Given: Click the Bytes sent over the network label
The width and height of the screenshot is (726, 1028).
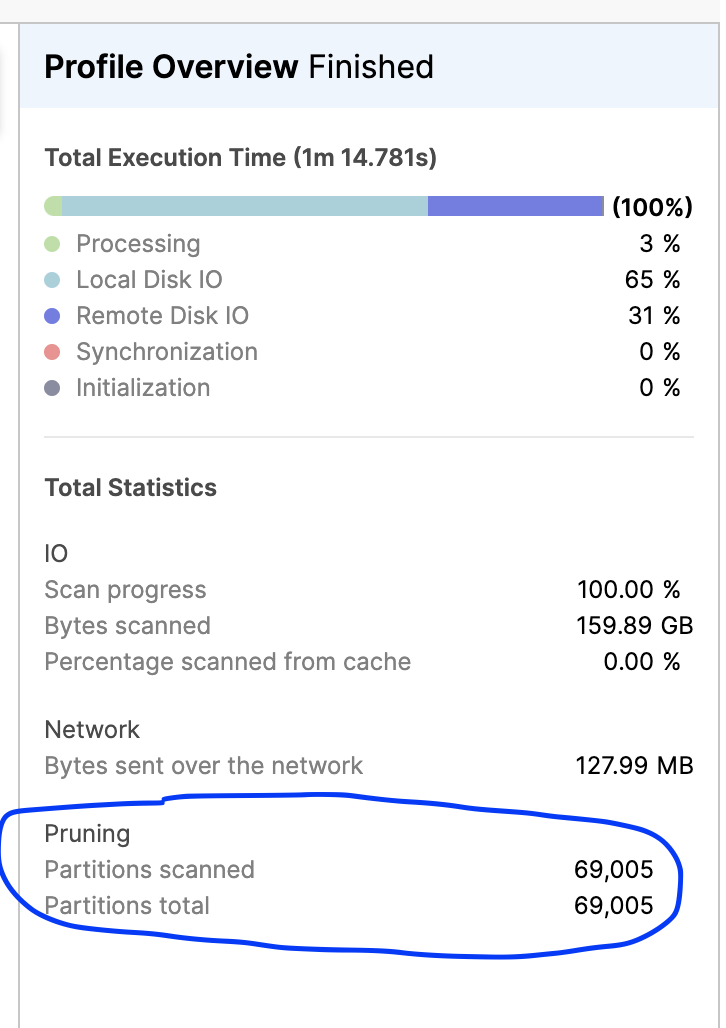Looking at the screenshot, I should pyautogui.click(x=203, y=766).
